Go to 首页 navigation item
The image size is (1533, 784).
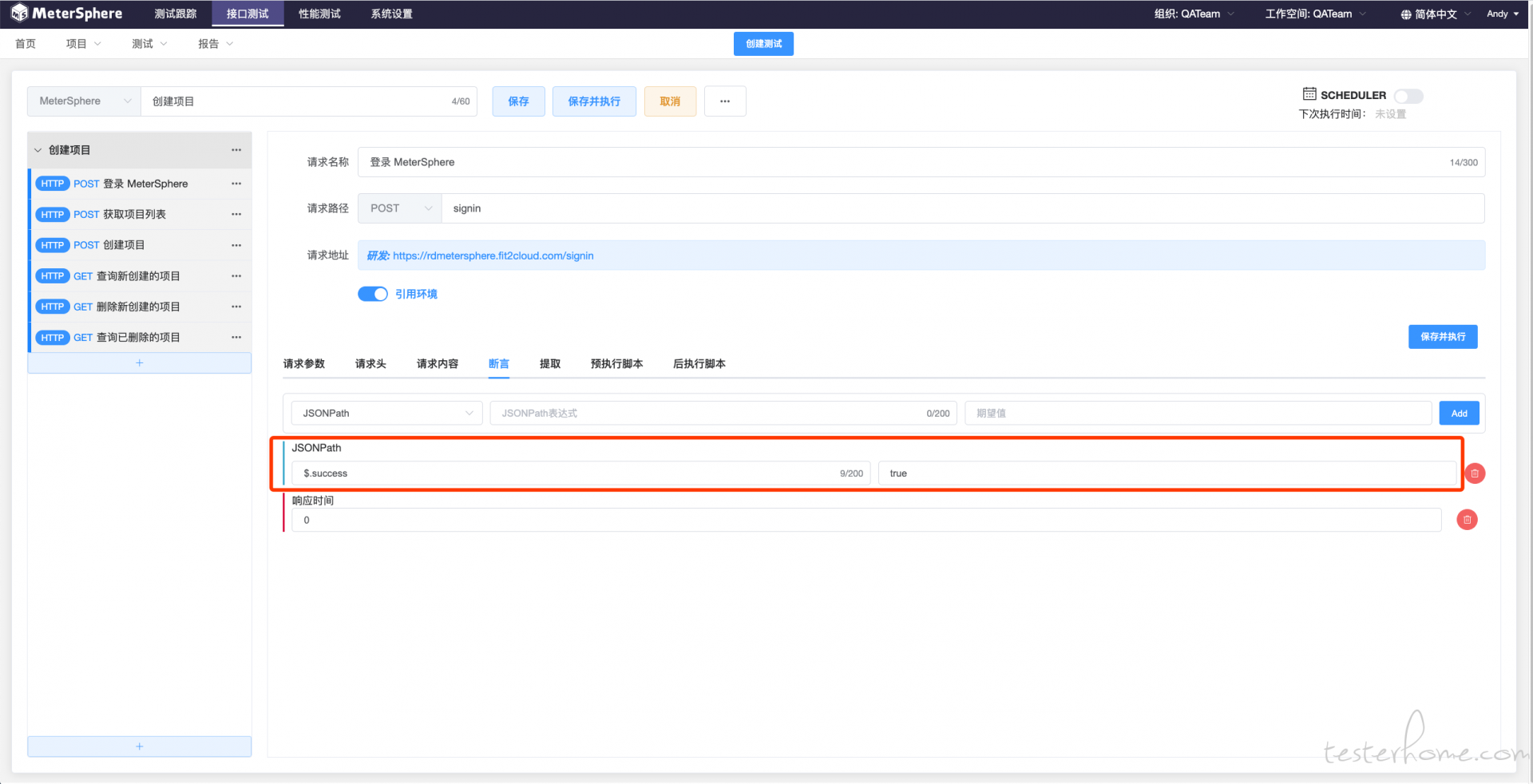[26, 44]
